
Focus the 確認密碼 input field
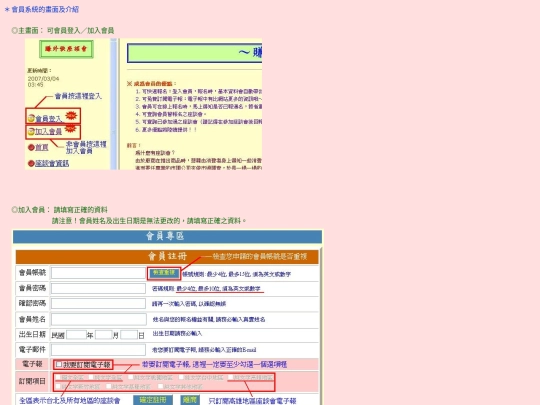(98, 303)
